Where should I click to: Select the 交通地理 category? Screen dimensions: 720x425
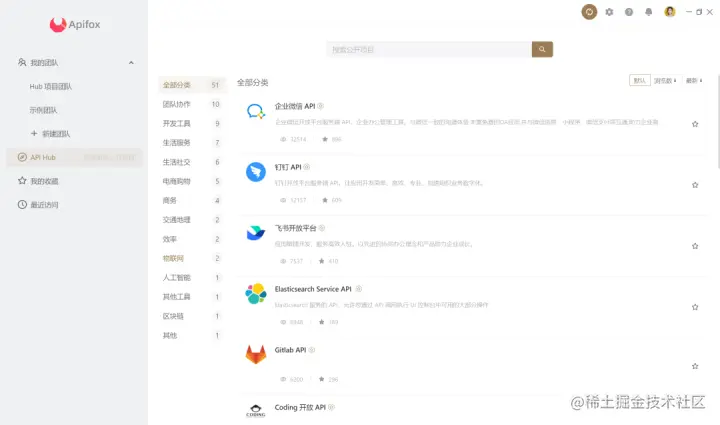(x=192, y=220)
